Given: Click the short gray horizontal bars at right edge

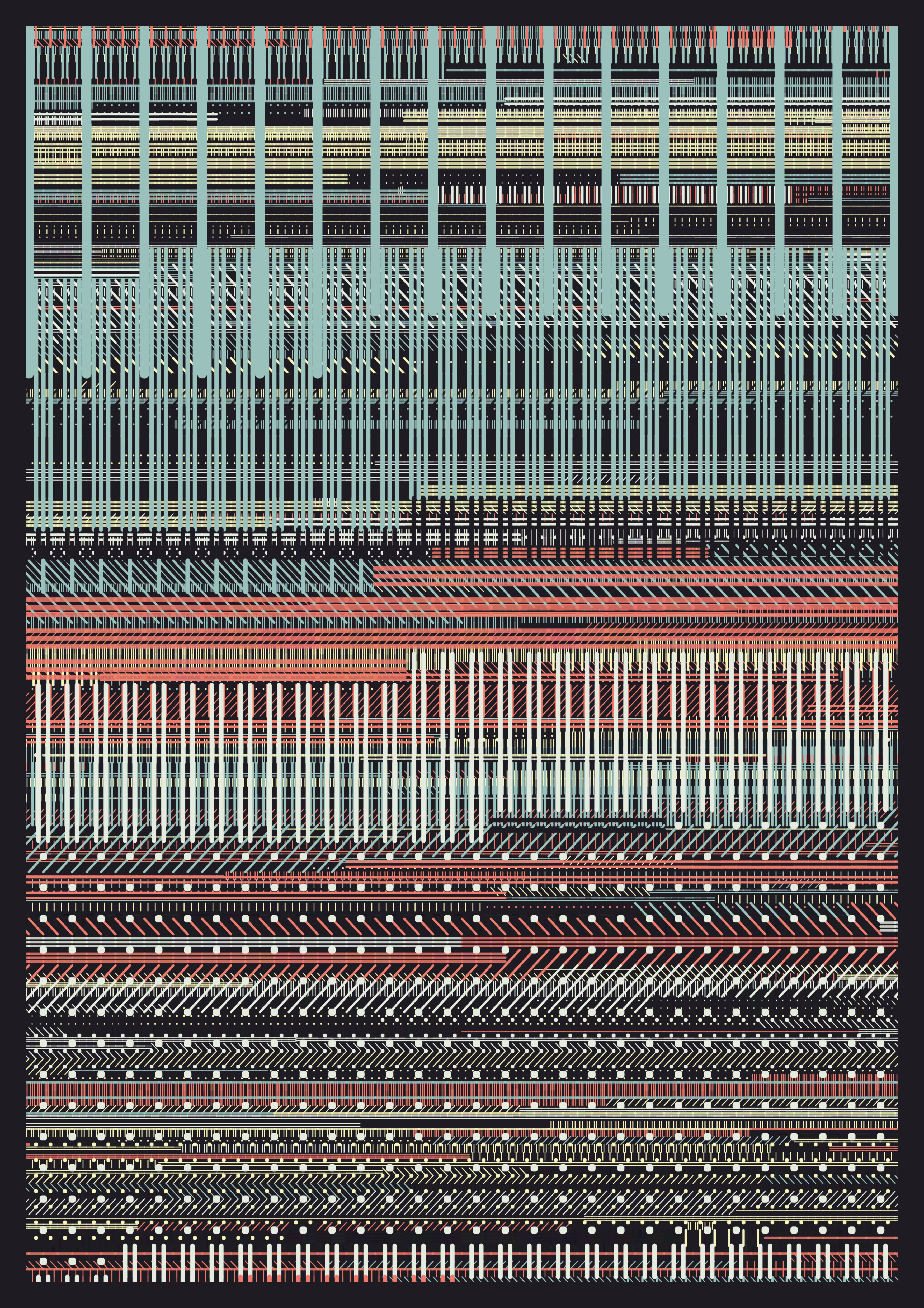Looking at the screenshot, I should tap(888, 927).
